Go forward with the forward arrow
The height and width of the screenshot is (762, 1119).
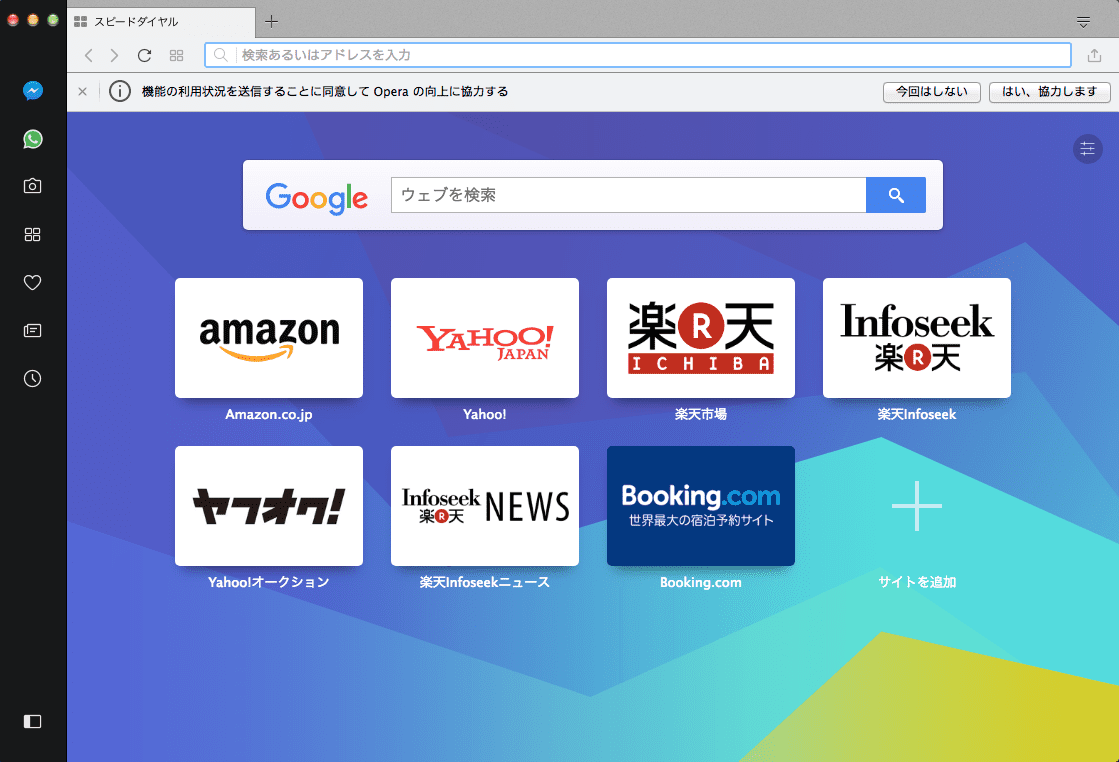coord(114,55)
